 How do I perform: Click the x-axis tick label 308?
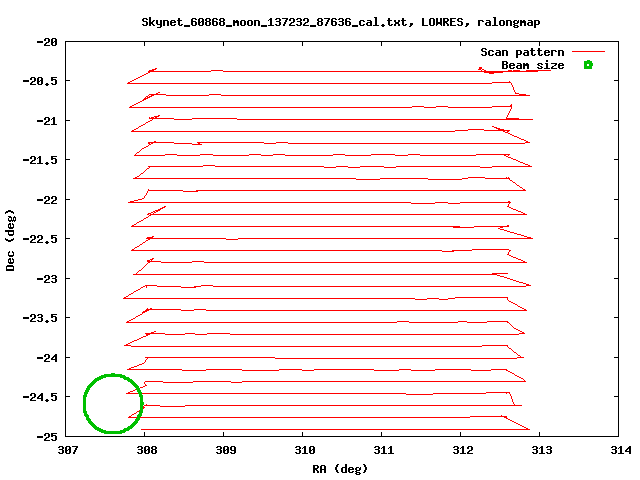click(147, 450)
